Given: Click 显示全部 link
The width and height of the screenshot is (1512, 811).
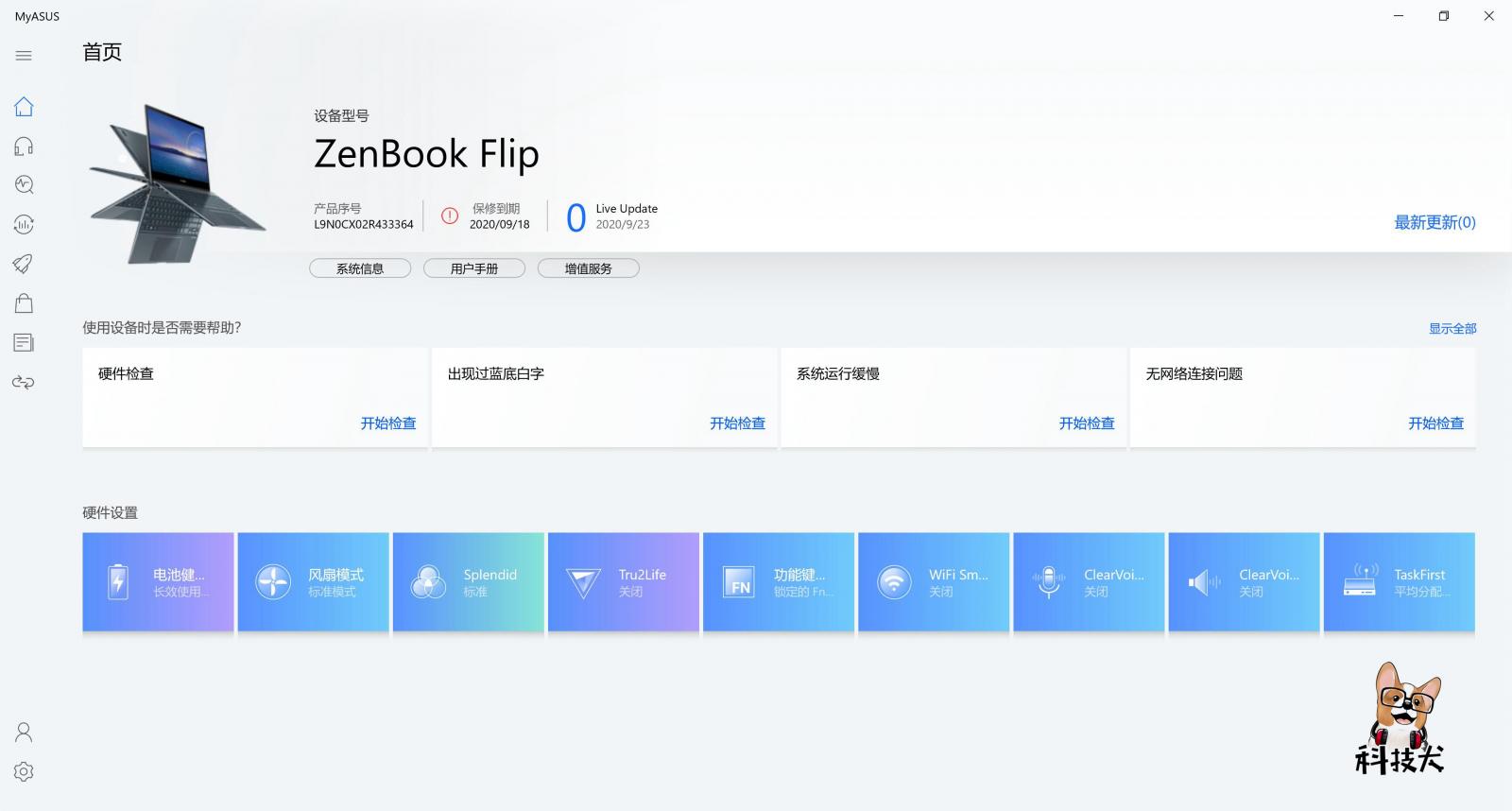Looking at the screenshot, I should point(1452,329).
